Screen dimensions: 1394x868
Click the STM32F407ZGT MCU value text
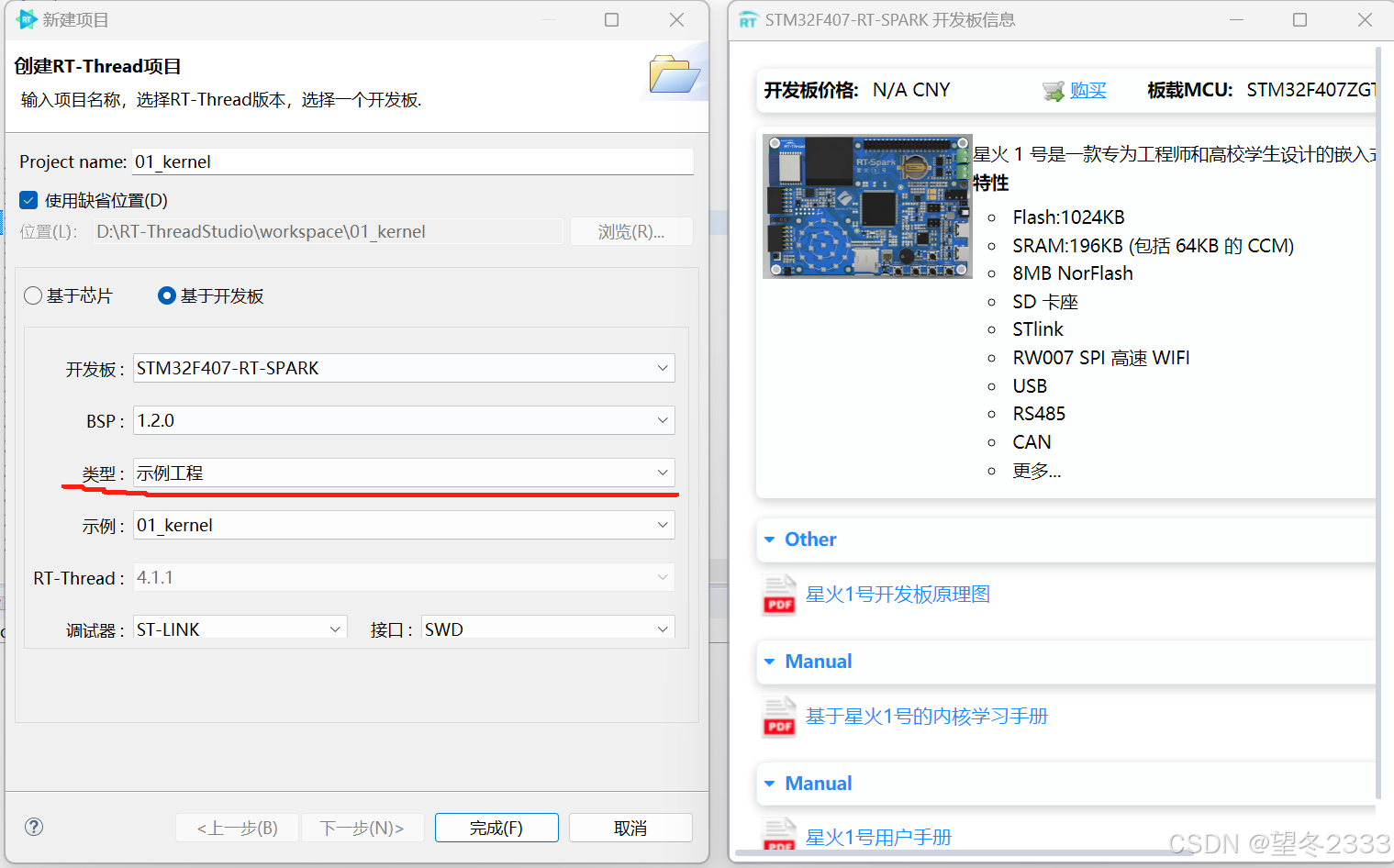(1311, 90)
